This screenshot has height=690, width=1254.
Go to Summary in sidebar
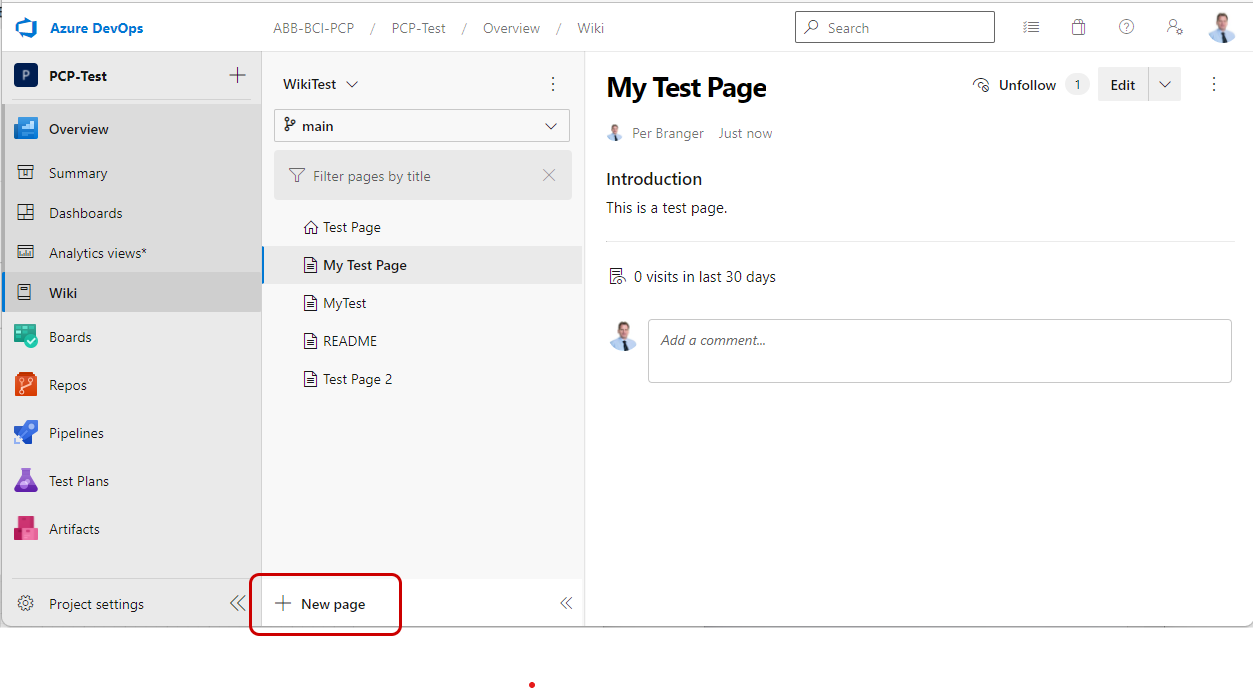(132, 173)
